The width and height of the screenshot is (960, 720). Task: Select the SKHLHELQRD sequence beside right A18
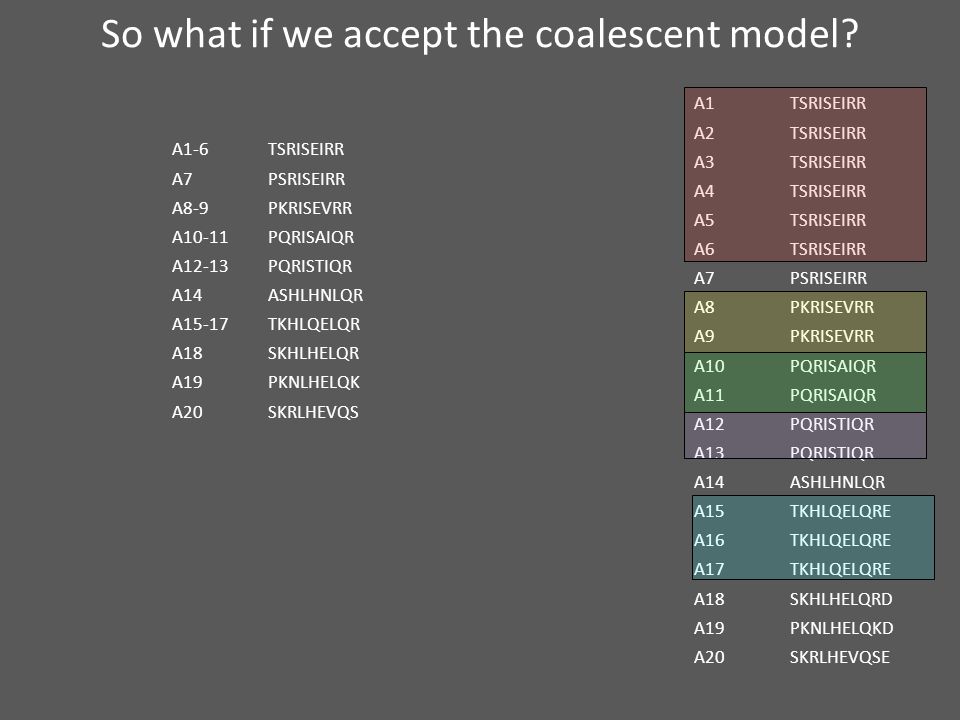coord(841,599)
